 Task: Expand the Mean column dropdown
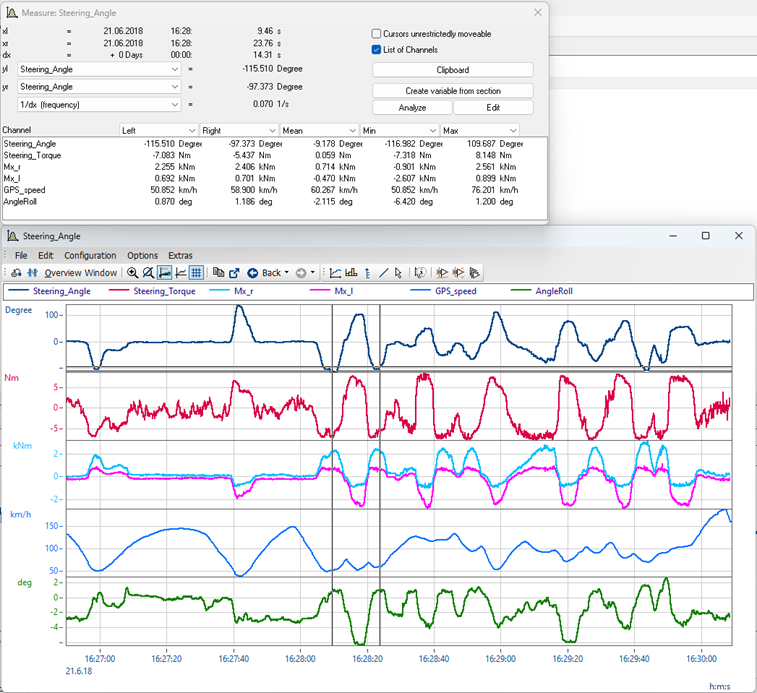tap(353, 130)
